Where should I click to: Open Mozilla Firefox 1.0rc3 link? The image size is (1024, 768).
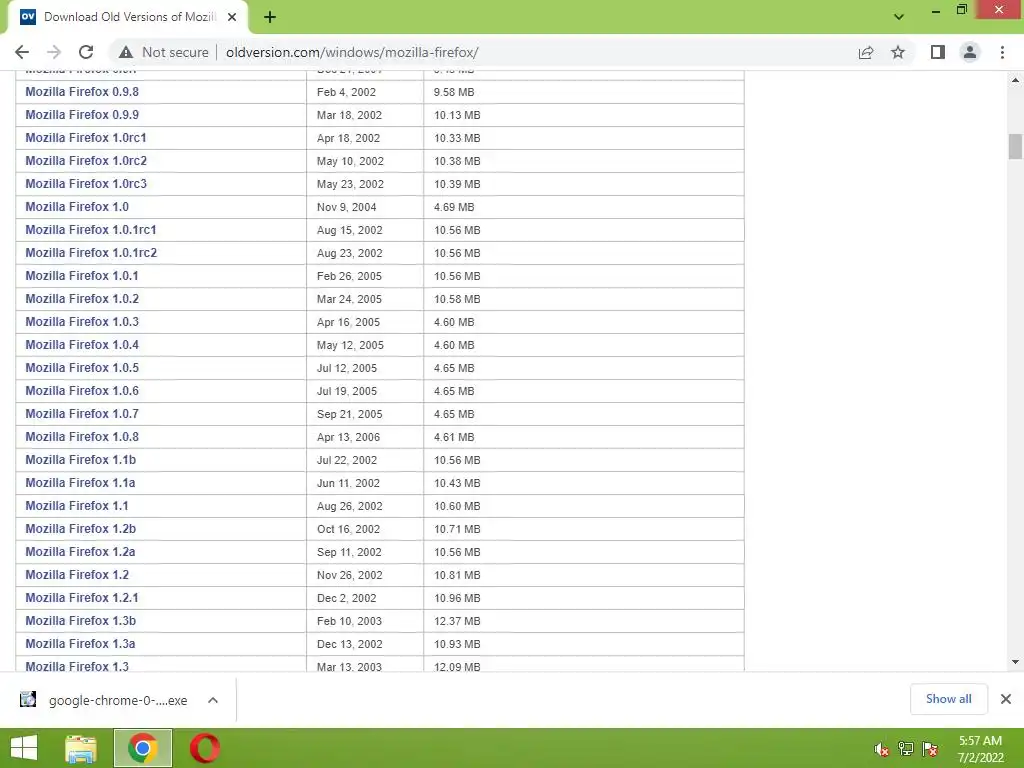pyautogui.click(x=86, y=184)
